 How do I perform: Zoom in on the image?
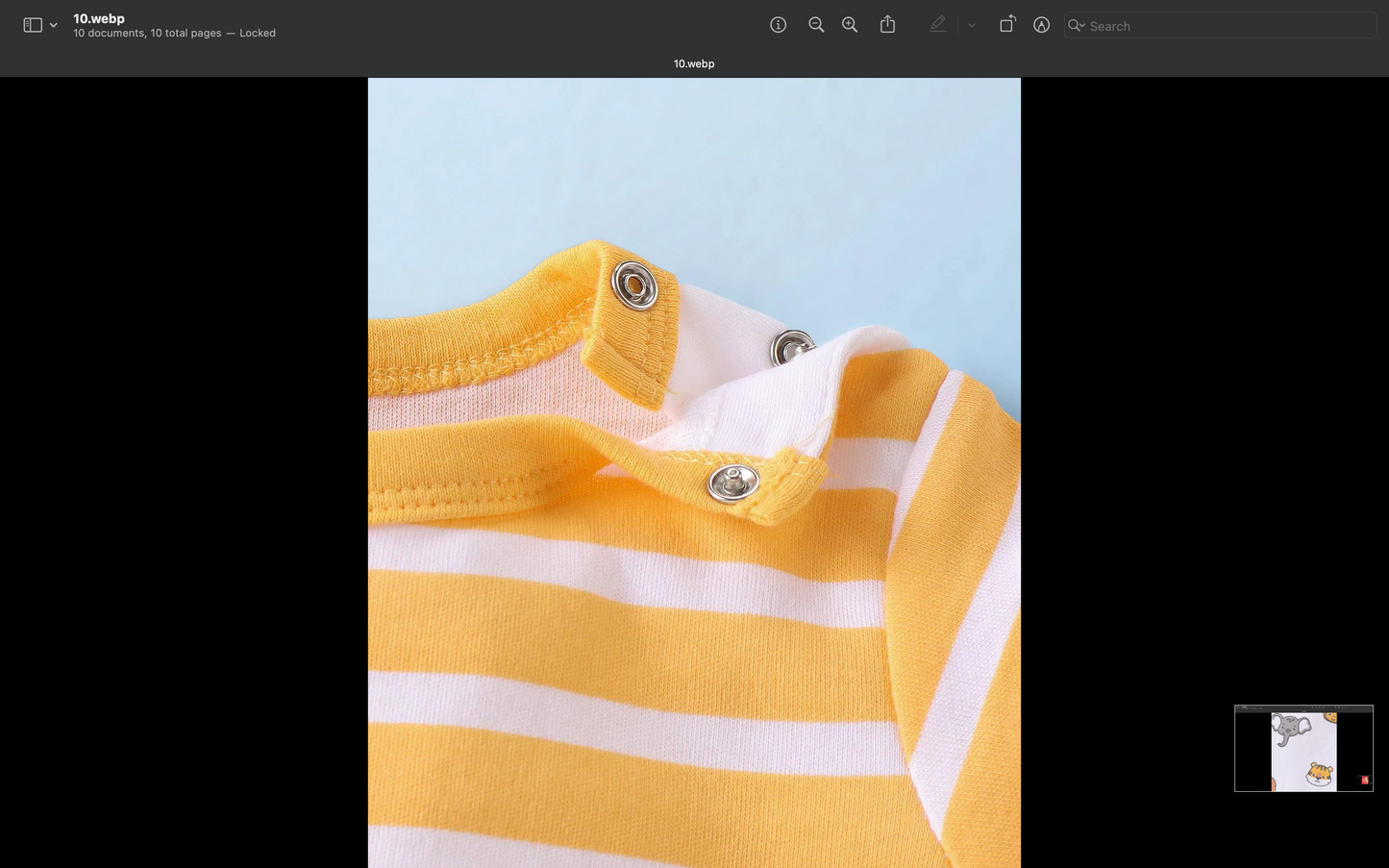[x=850, y=25]
